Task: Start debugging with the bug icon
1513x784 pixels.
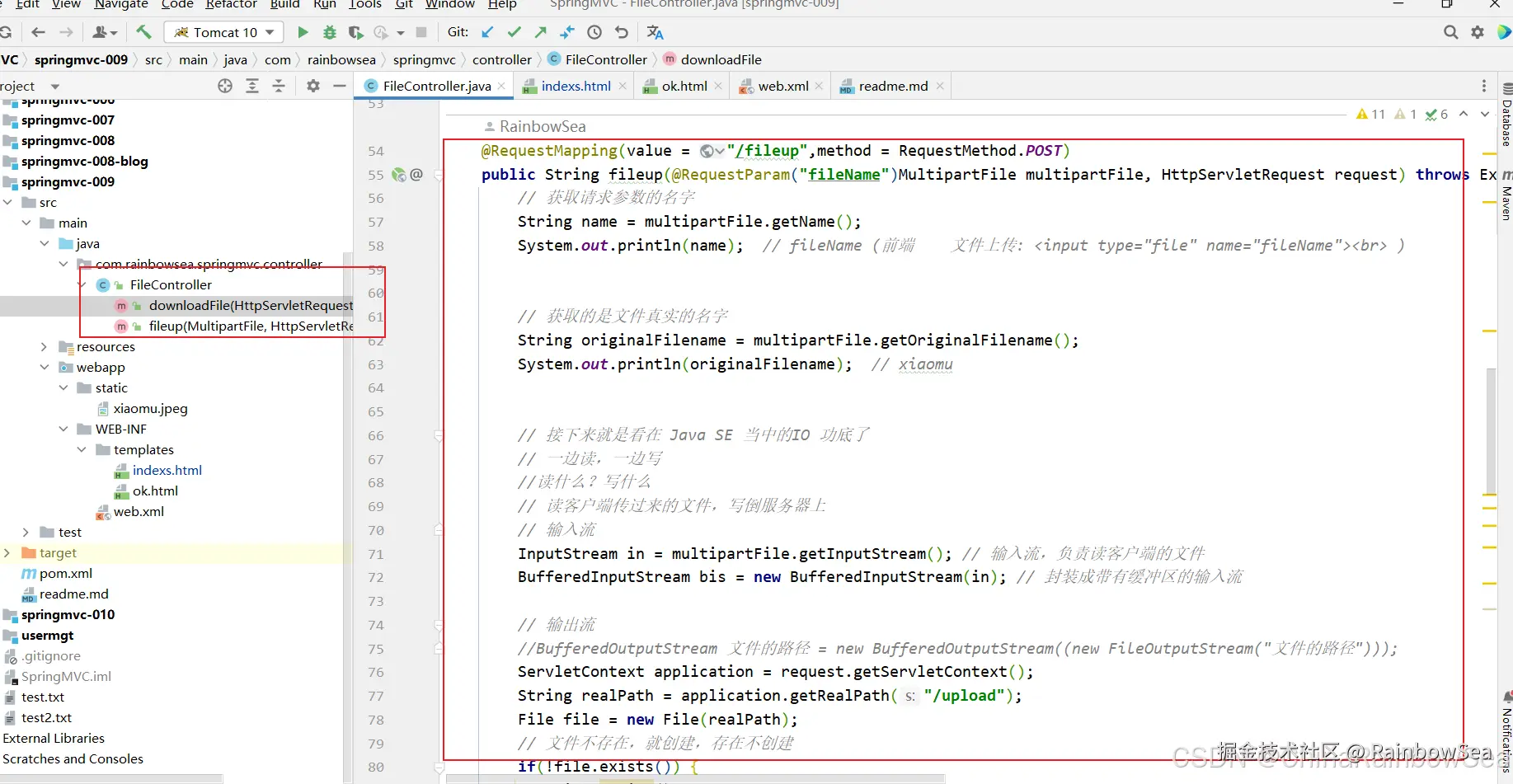Action: (330, 32)
